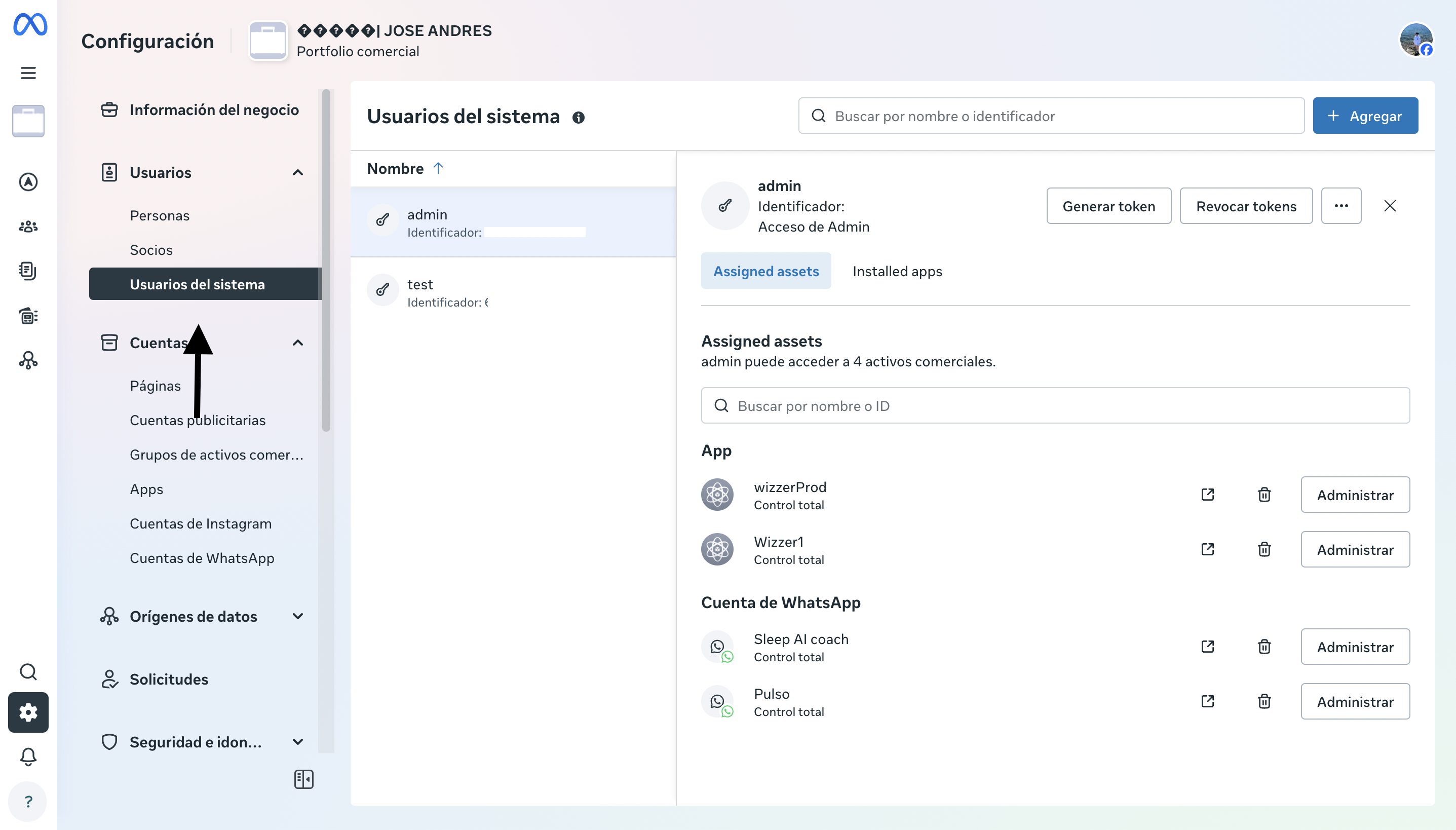Sort list by Nombre column arrow
This screenshot has height=830, width=1456.
click(x=438, y=168)
